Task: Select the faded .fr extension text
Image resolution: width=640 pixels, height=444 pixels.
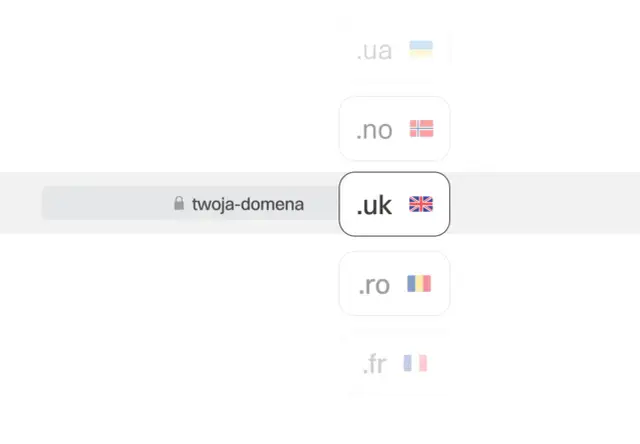Action: 374,365
